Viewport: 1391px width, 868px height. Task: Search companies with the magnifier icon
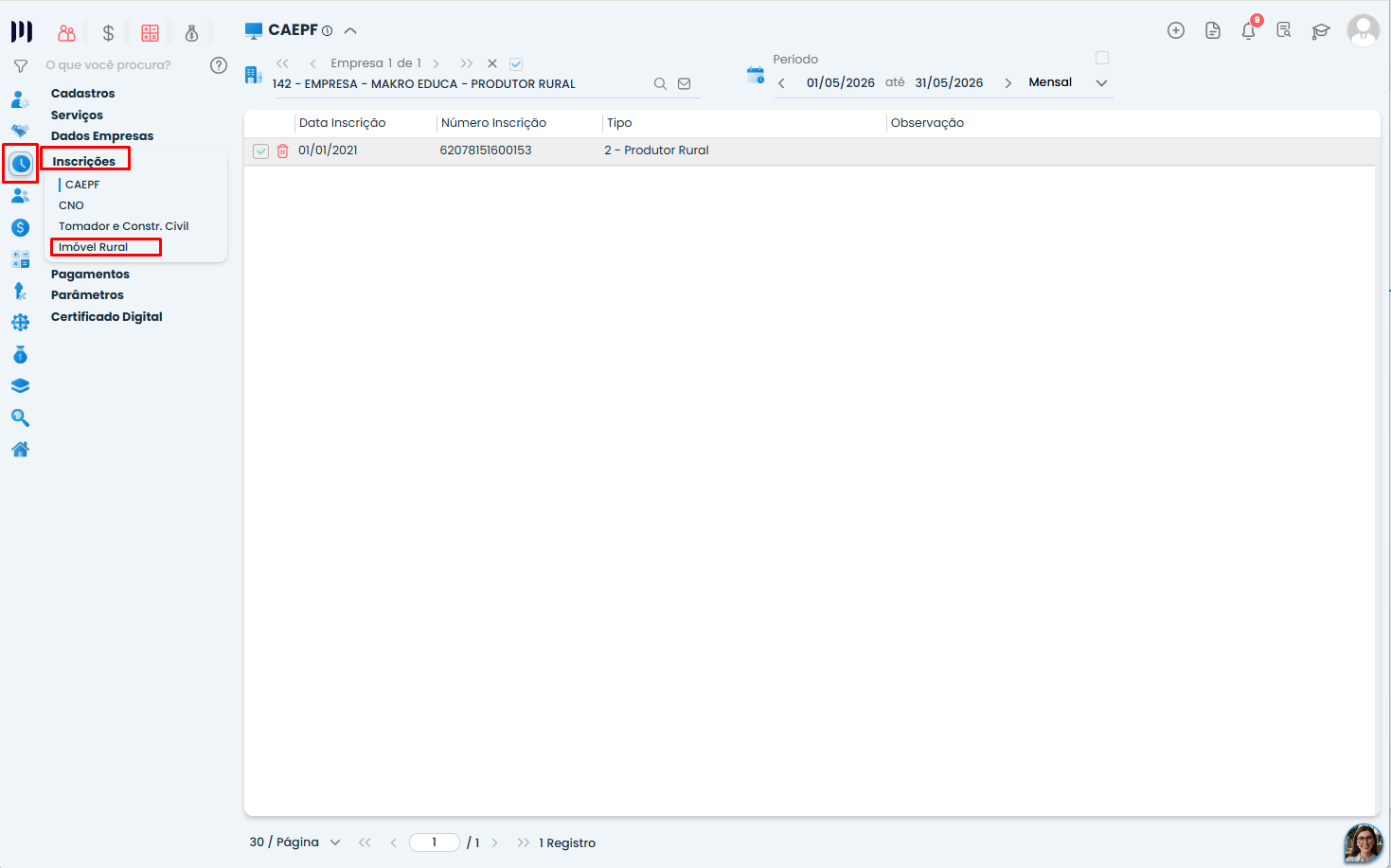click(660, 84)
